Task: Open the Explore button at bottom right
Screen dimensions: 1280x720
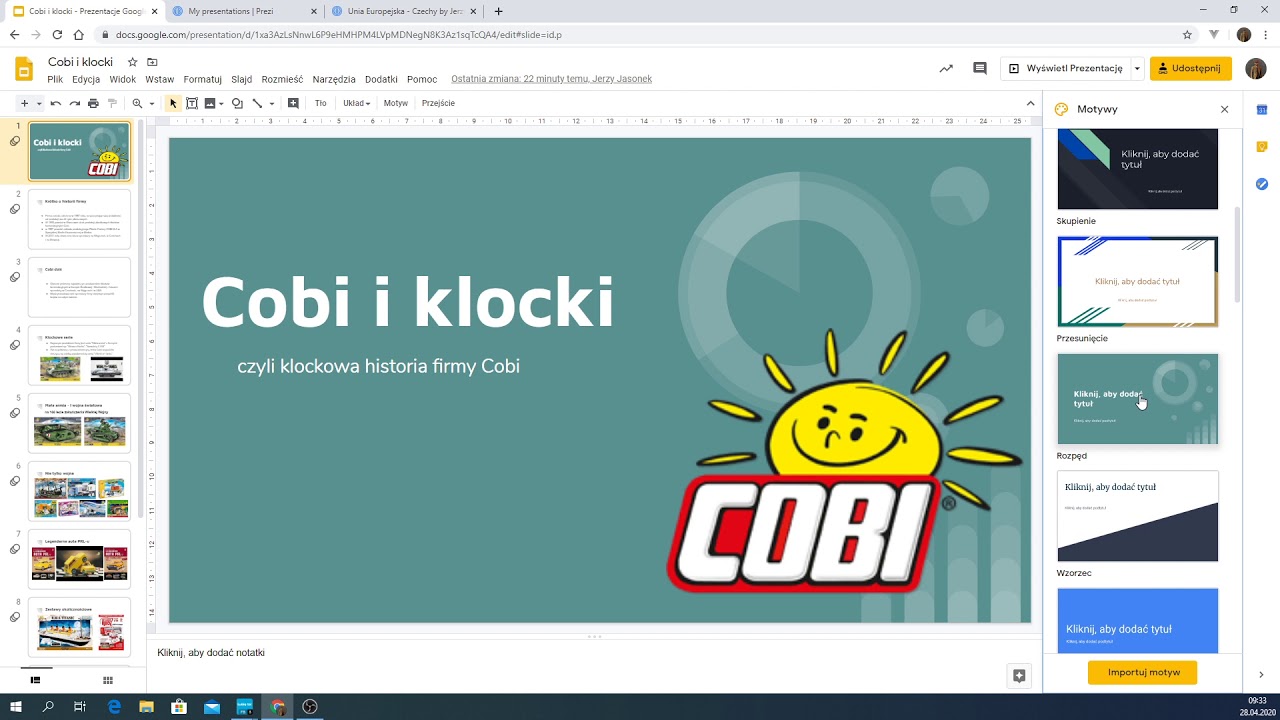Action: 1019,676
